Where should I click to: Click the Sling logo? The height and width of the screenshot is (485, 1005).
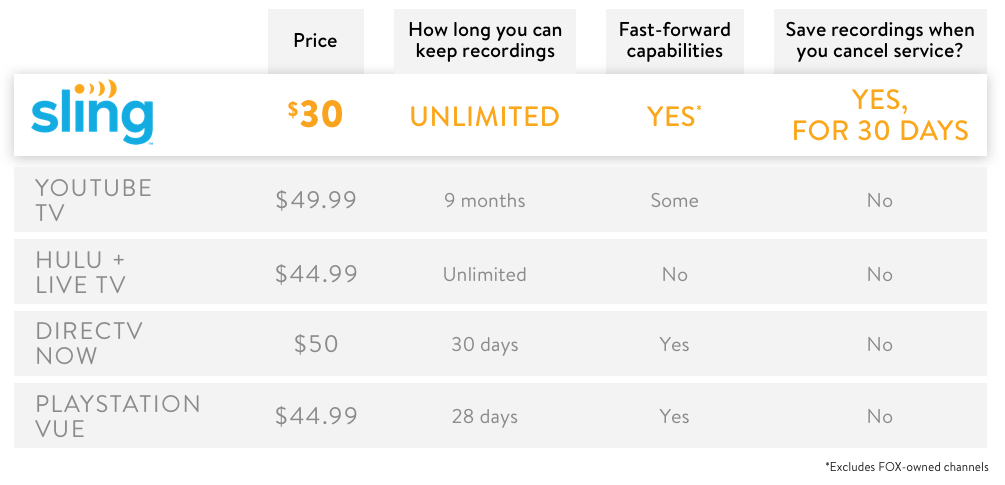point(92,112)
